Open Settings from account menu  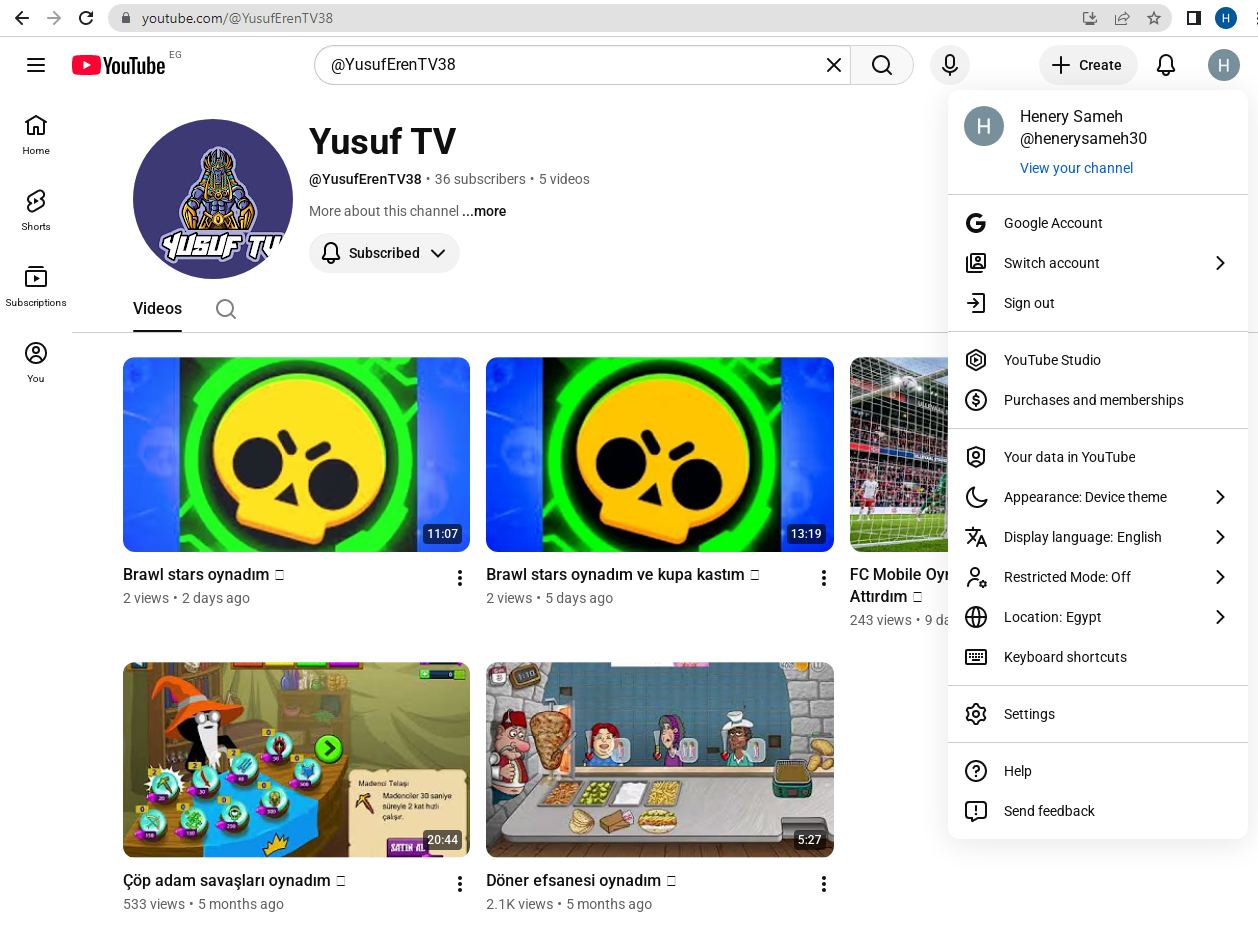click(x=1098, y=714)
